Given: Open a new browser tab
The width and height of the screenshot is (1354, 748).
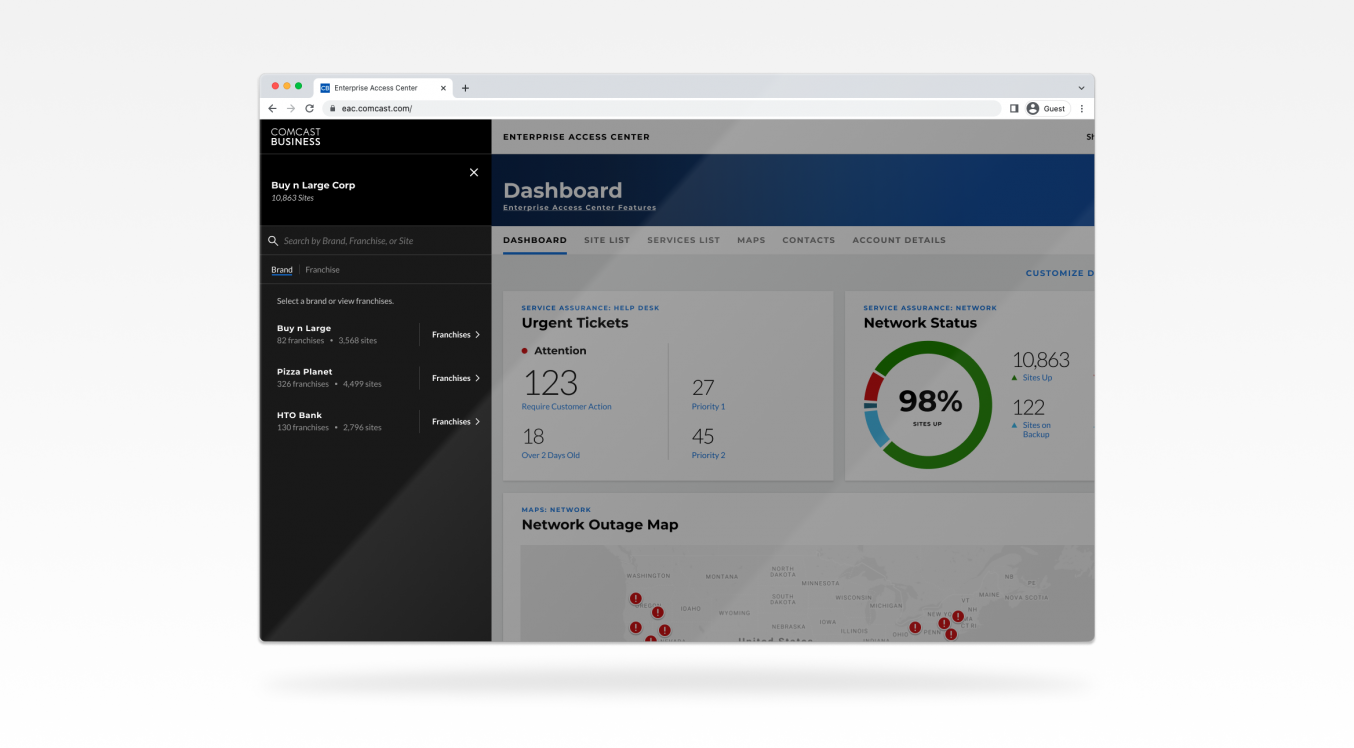Looking at the screenshot, I should pos(465,88).
